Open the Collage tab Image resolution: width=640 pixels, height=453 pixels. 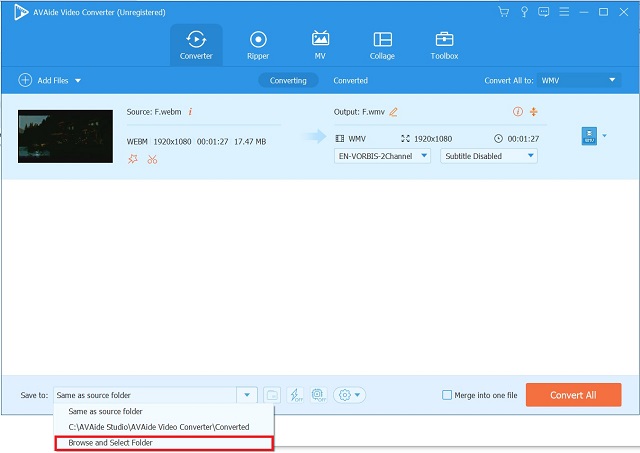pyautogui.click(x=382, y=45)
